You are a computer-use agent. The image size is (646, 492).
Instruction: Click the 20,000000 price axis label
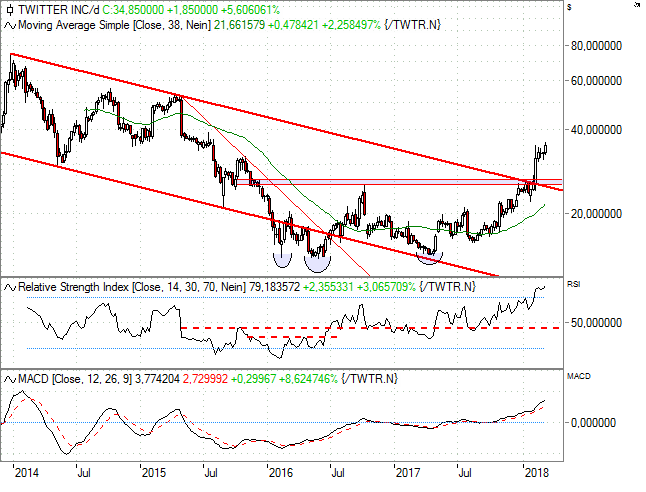(x=596, y=214)
